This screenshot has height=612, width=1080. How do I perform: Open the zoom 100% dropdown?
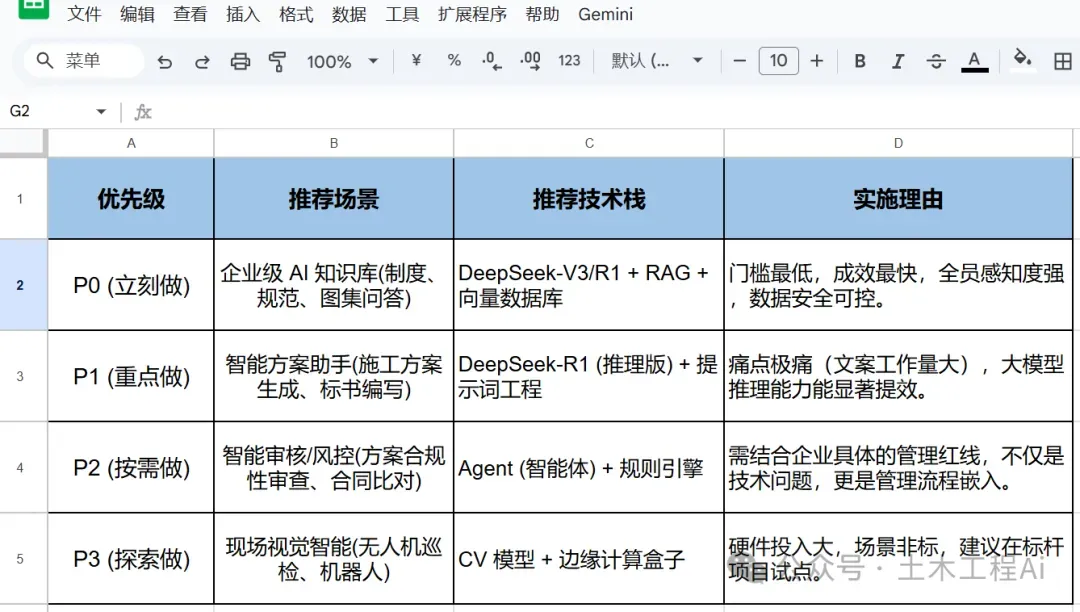pyautogui.click(x=342, y=61)
